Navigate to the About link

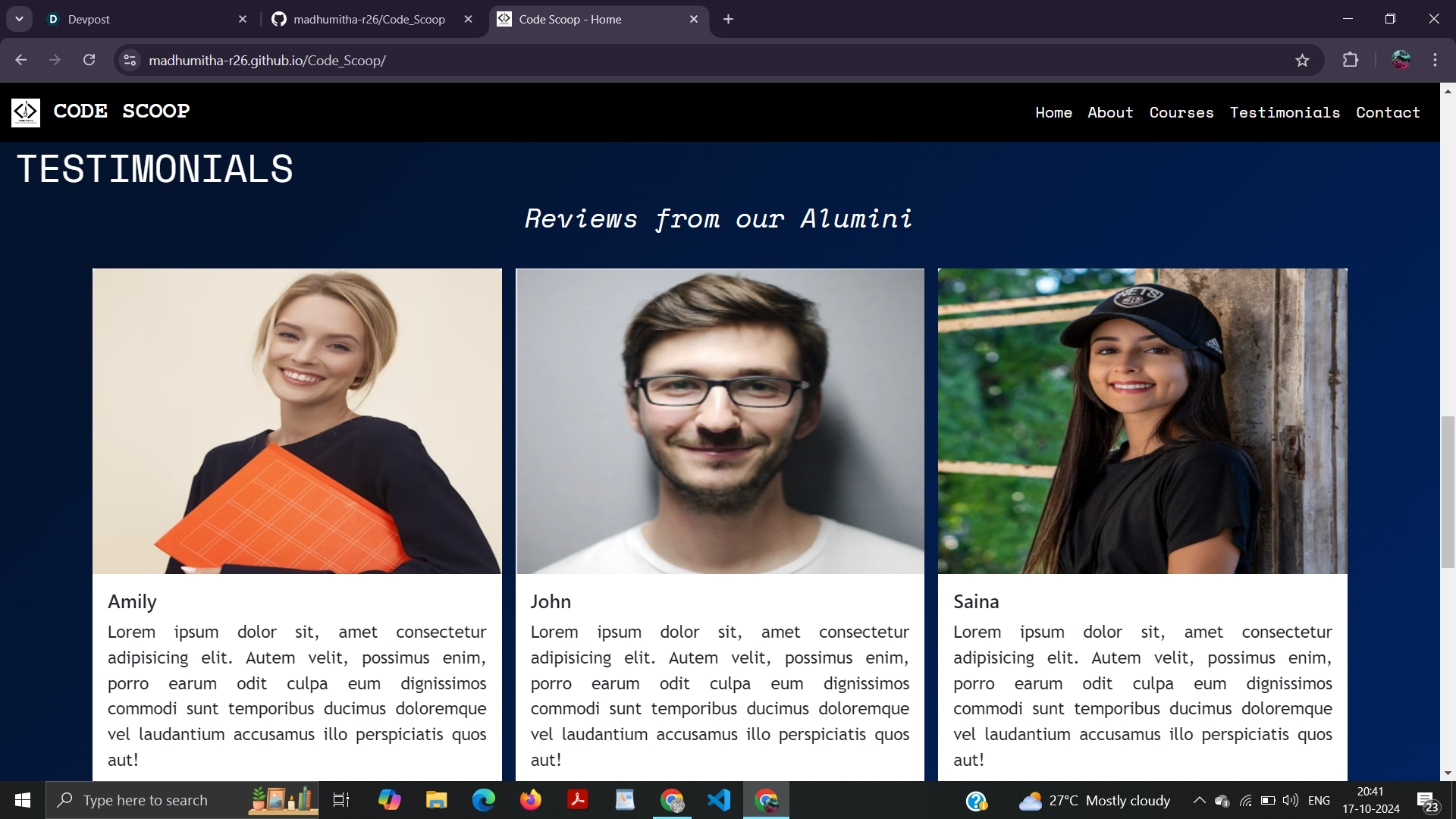(1110, 112)
